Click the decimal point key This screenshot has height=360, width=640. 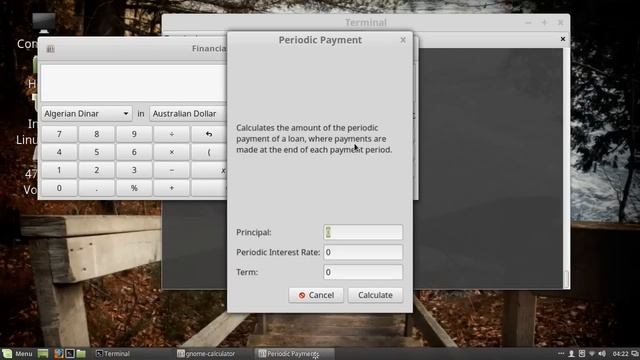coord(97,188)
